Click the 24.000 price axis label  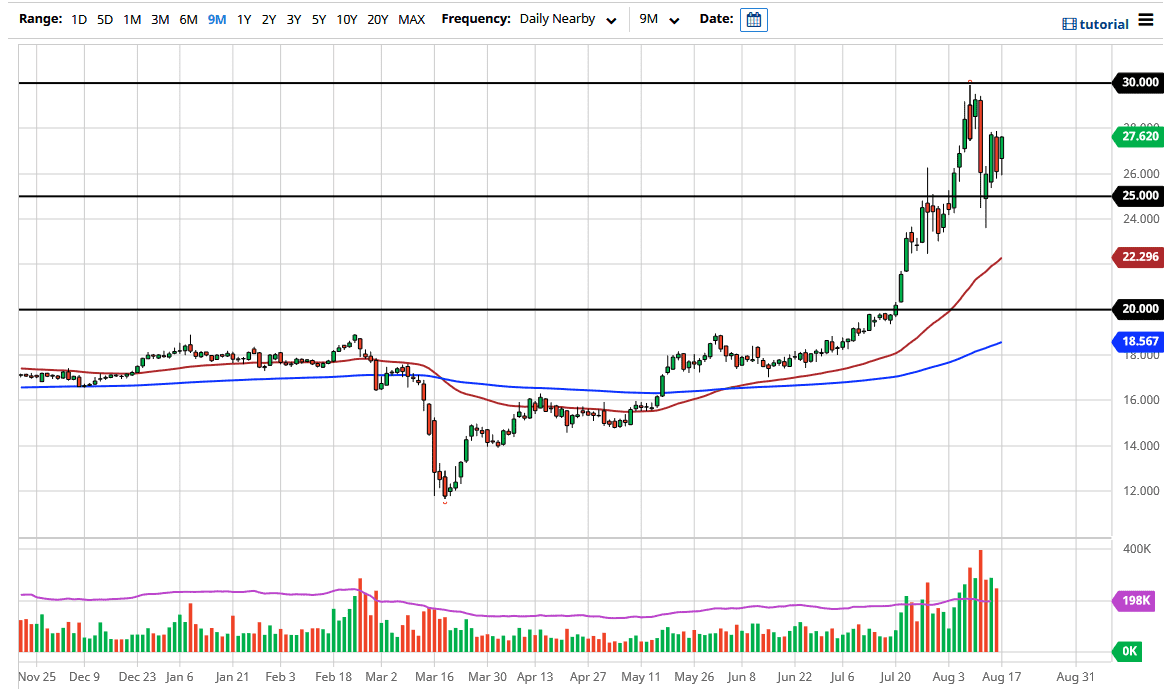tap(1141, 219)
